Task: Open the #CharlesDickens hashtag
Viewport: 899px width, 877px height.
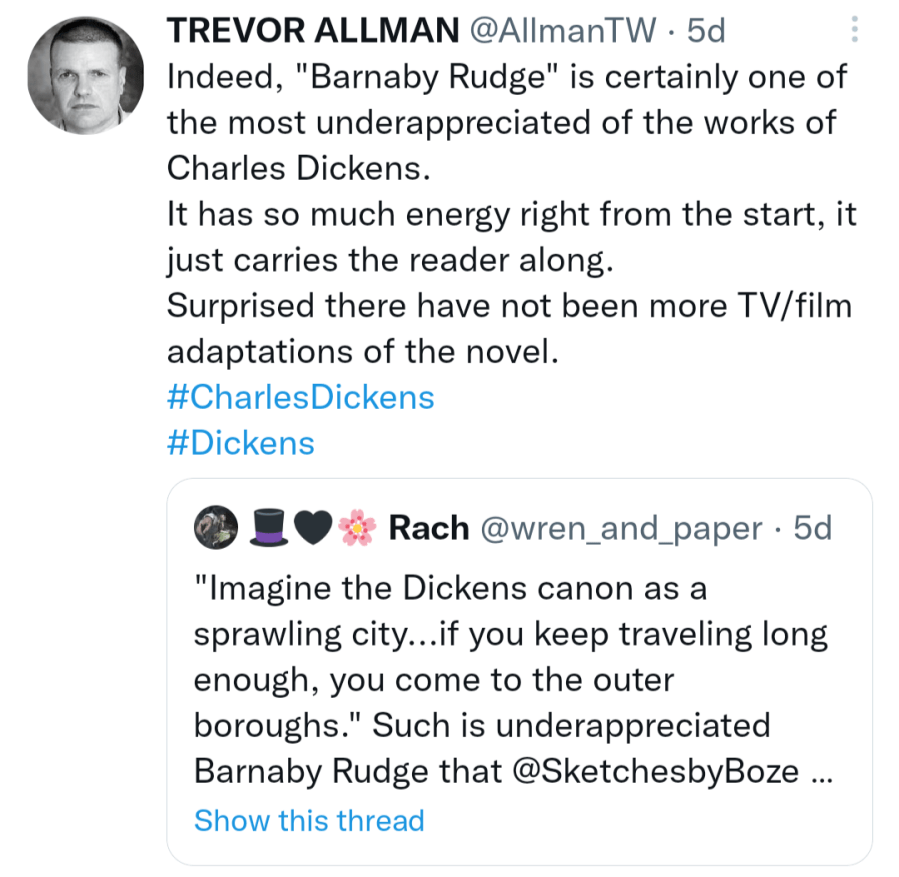Action: pyautogui.click(x=300, y=397)
